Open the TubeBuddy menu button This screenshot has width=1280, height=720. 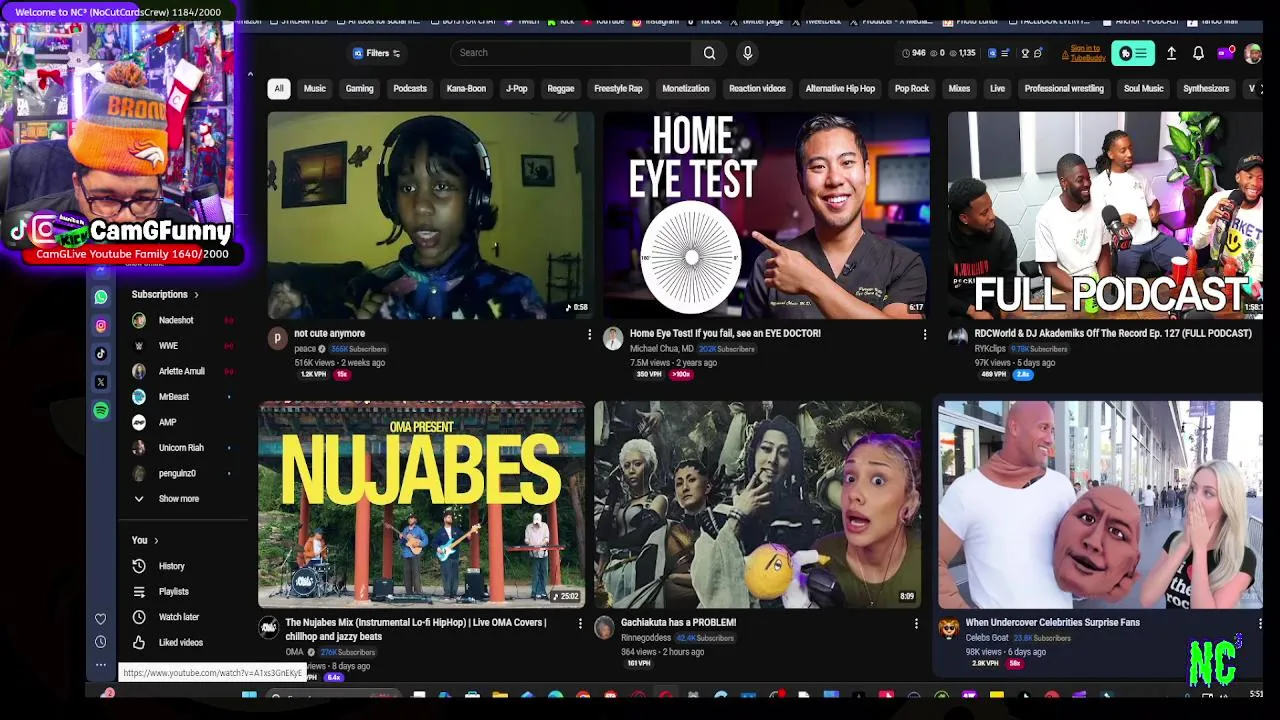coord(1132,53)
